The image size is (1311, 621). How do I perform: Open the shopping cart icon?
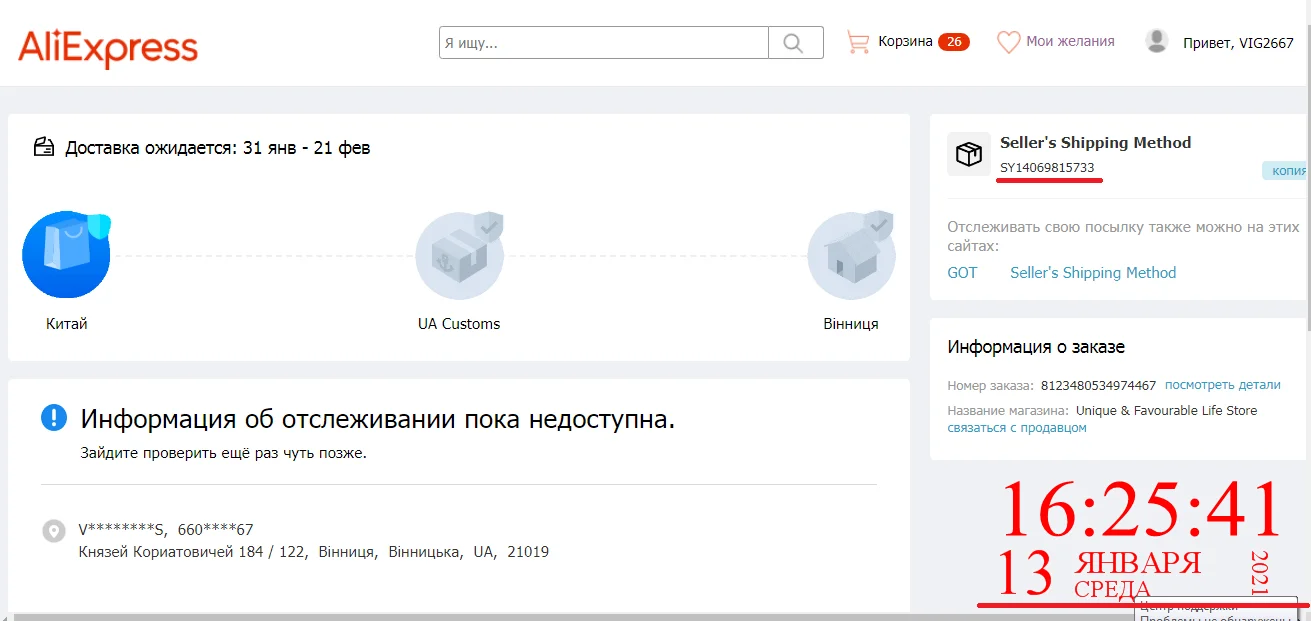click(x=857, y=42)
